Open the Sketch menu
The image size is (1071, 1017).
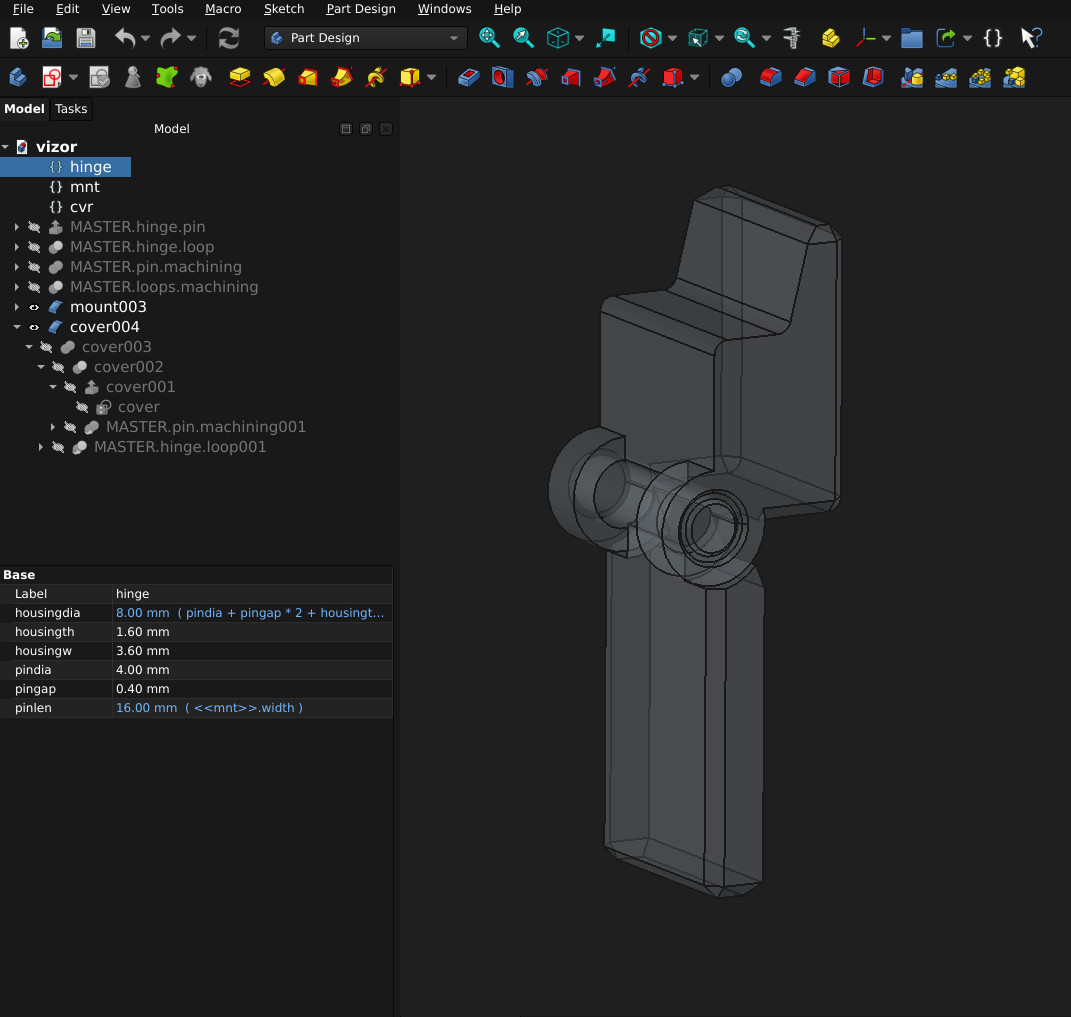(284, 9)
